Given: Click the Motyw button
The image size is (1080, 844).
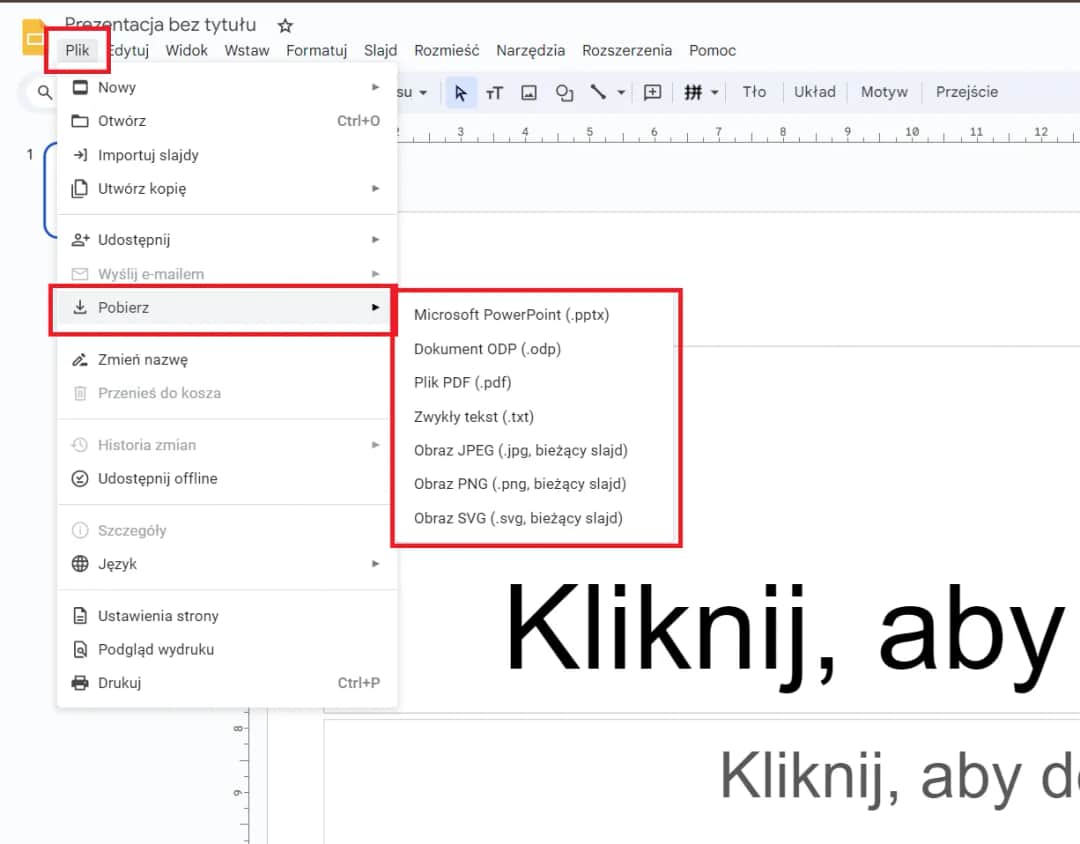Looking at the screenshot, I should 884,92.
